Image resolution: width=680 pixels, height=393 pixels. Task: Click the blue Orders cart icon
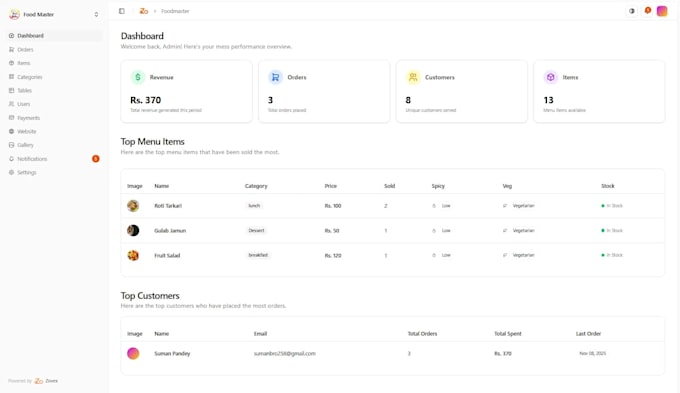click(x=275, y=77)
